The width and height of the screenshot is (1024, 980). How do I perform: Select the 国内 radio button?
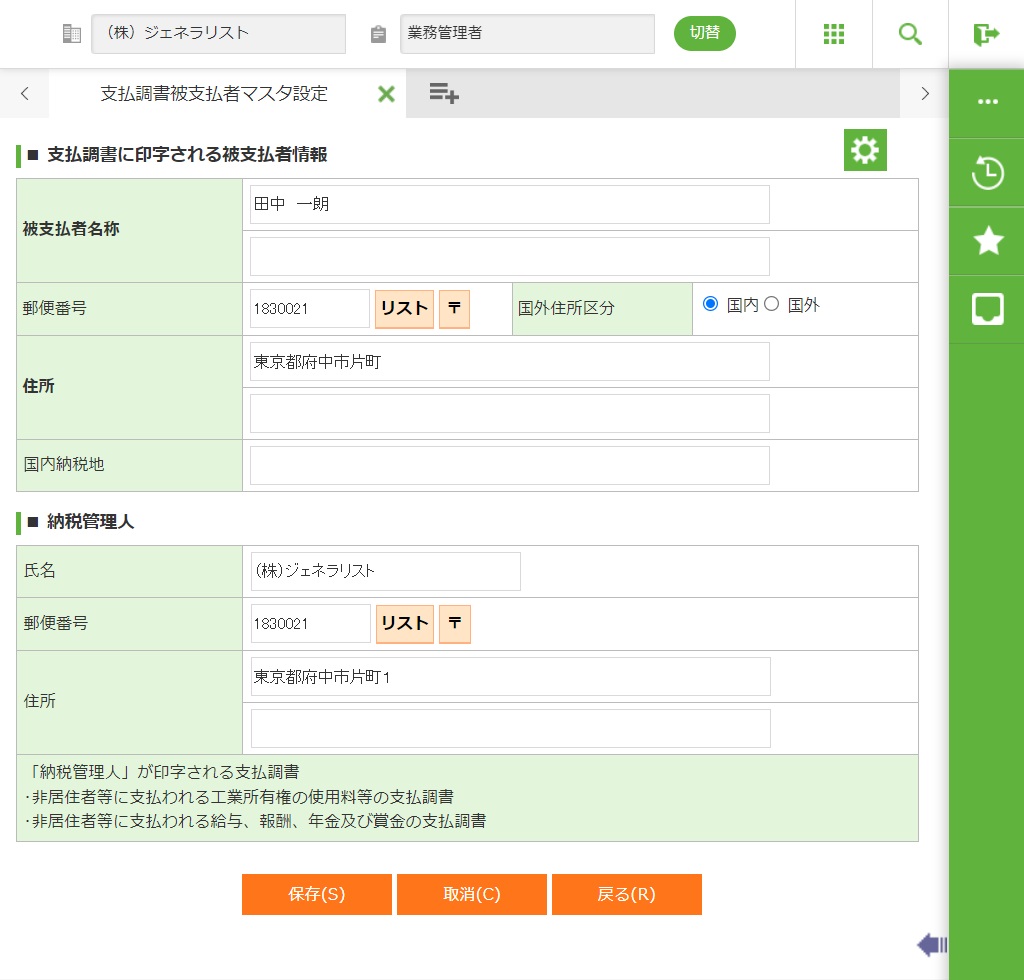711,304
